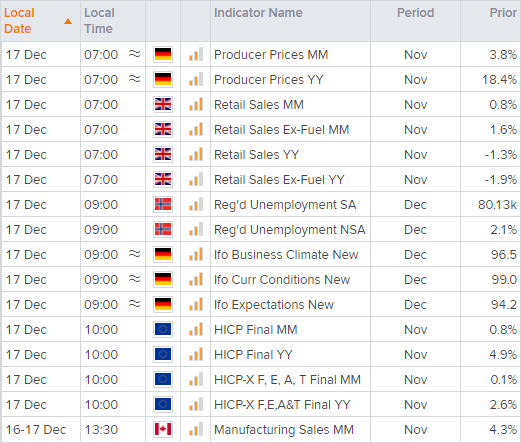The width and height of the screenshot is (521, 443).
Task: Open the HICP Final YY indicator
Action: (x=253, y=354)
